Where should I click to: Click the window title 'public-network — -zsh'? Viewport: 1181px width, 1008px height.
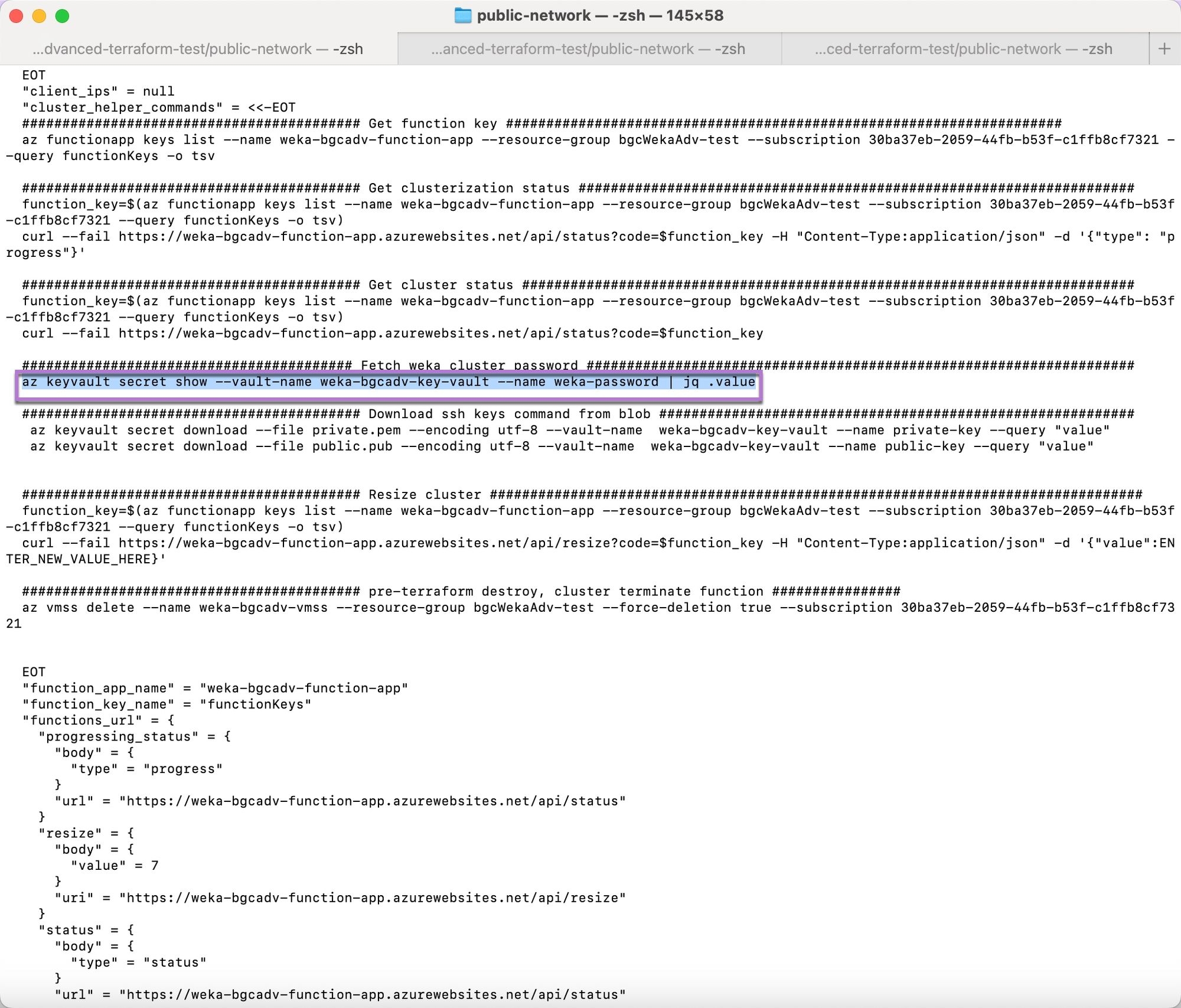coord(600,16)
